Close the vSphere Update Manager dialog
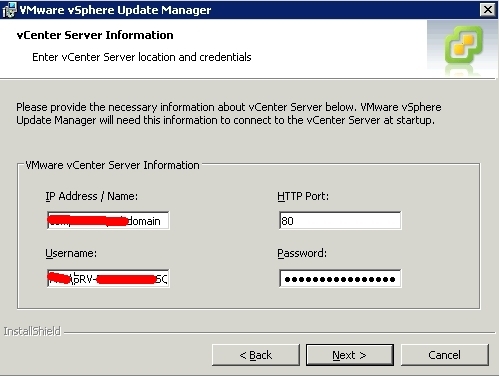Screen dimensions: 499x376 [x=488, y=10]
